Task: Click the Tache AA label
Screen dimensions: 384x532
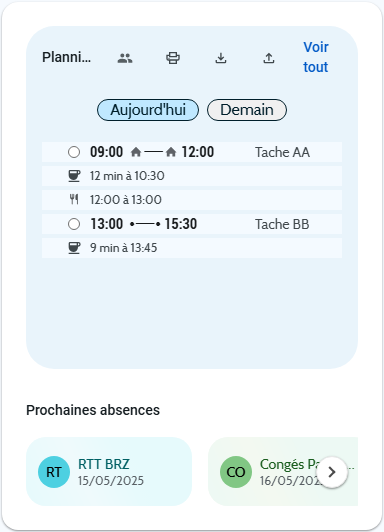Action: (x=283, y=152)
